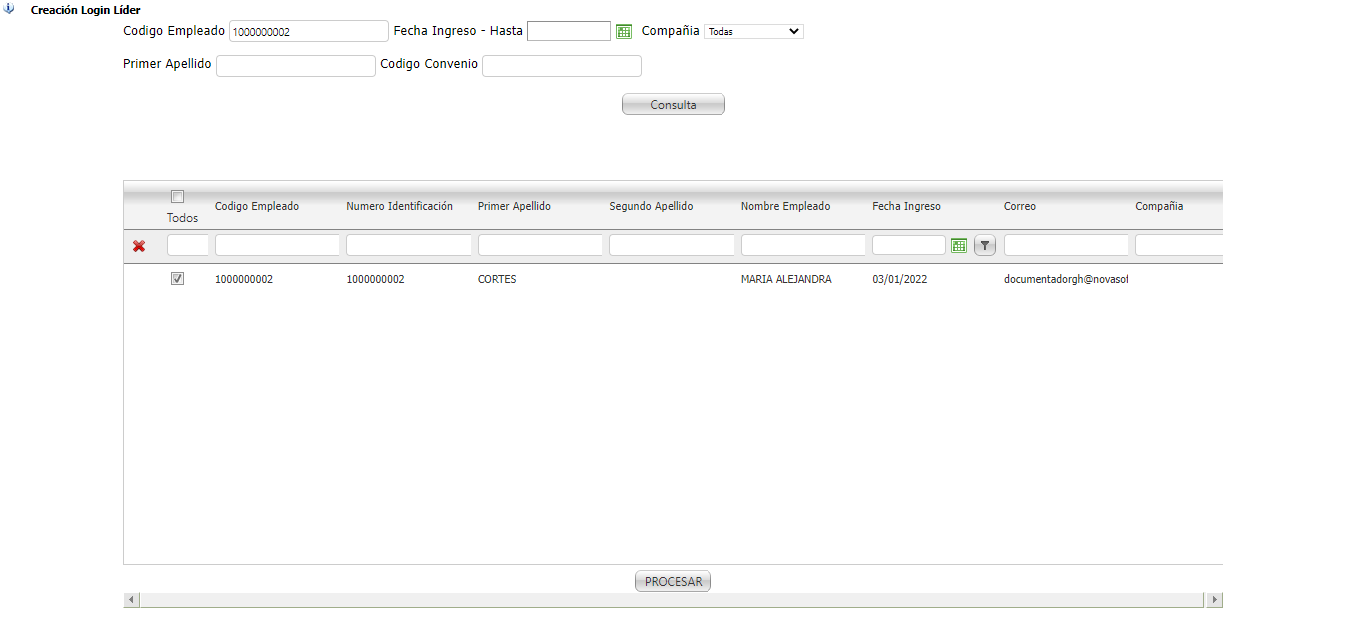
Task: Click filter box under Nombre Empleado column
Action: 803,245
